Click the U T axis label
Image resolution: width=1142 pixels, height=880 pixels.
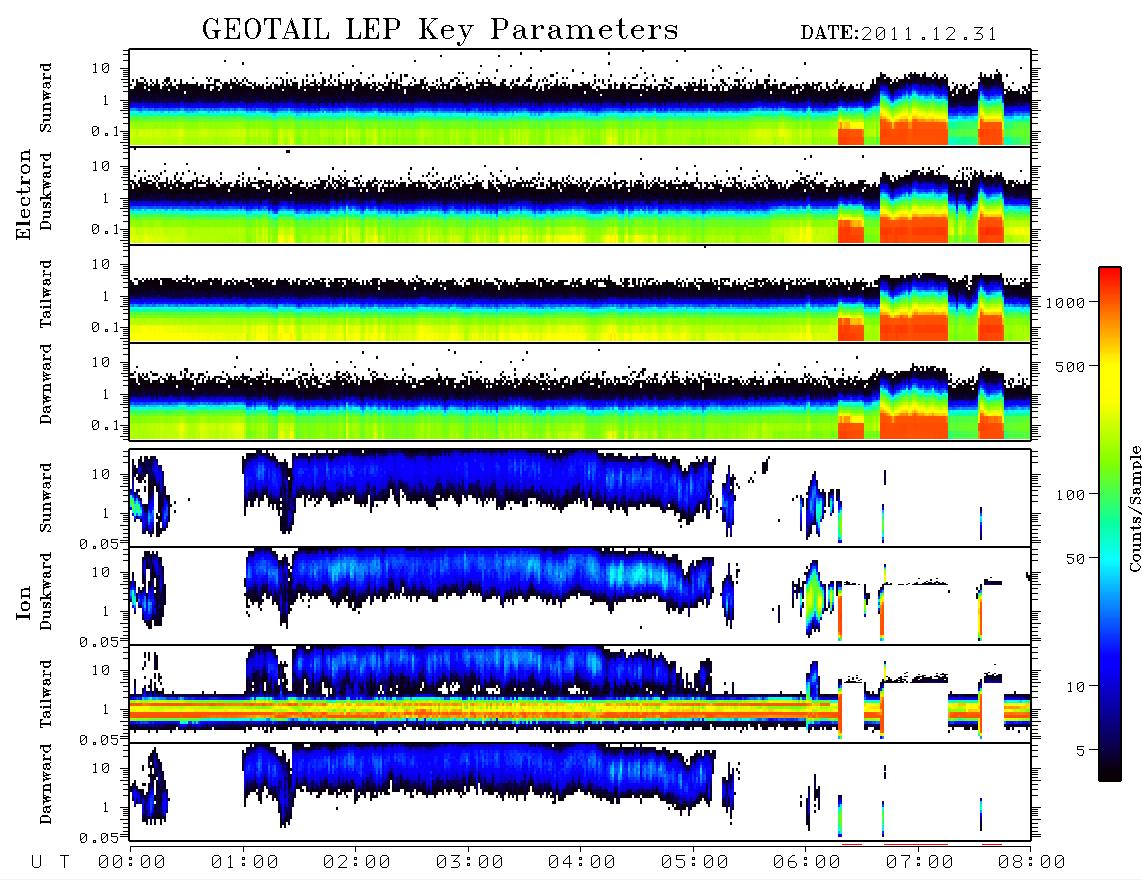[50, 862]
